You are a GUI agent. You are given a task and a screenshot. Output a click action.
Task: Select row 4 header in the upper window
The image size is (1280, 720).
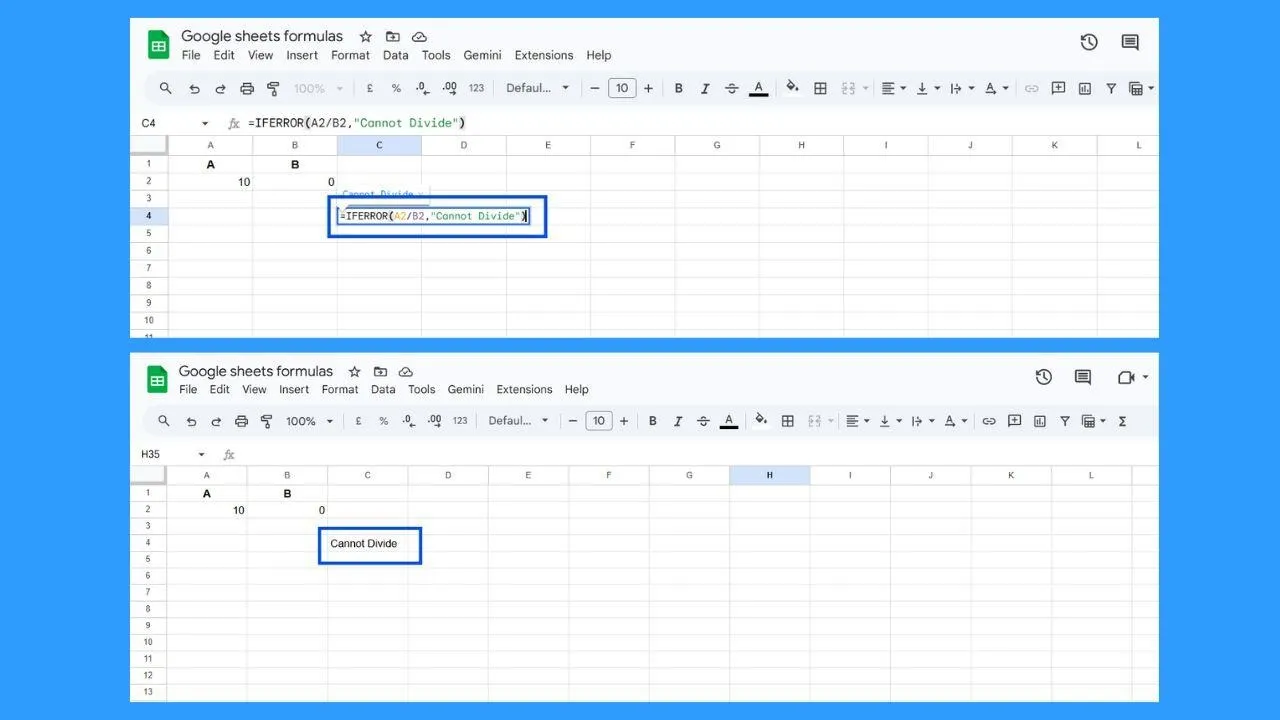point(149,216)
